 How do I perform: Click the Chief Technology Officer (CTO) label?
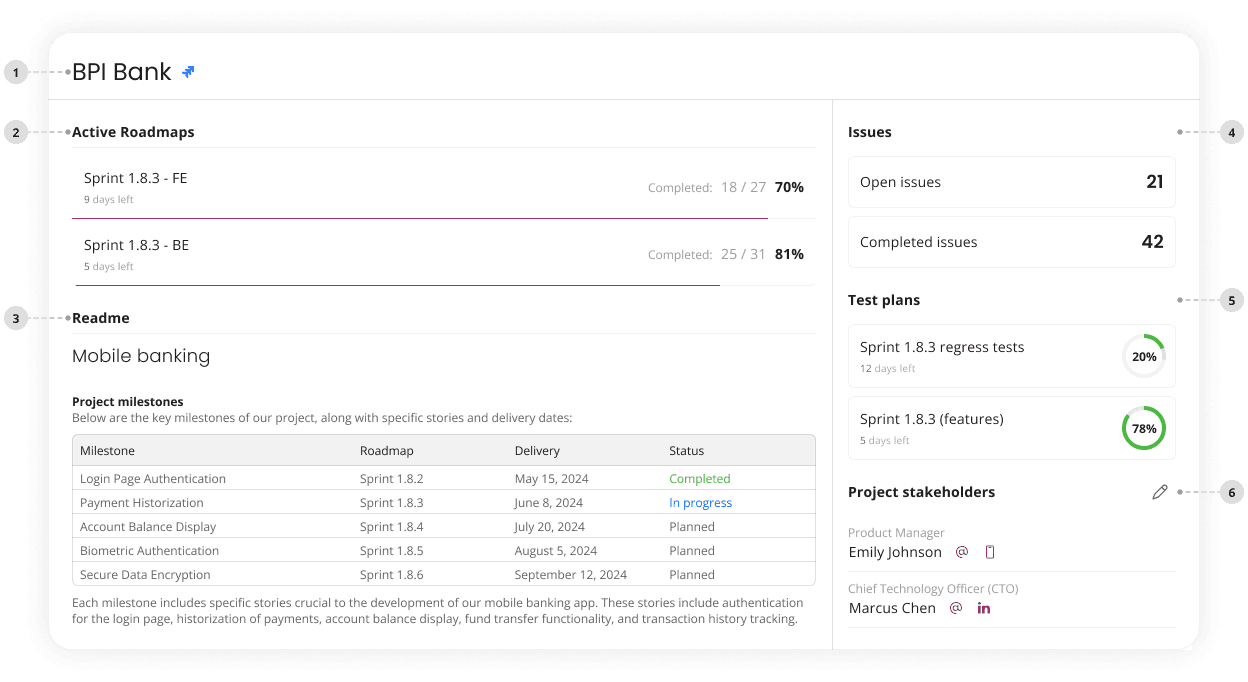click(x=933, y=589)
